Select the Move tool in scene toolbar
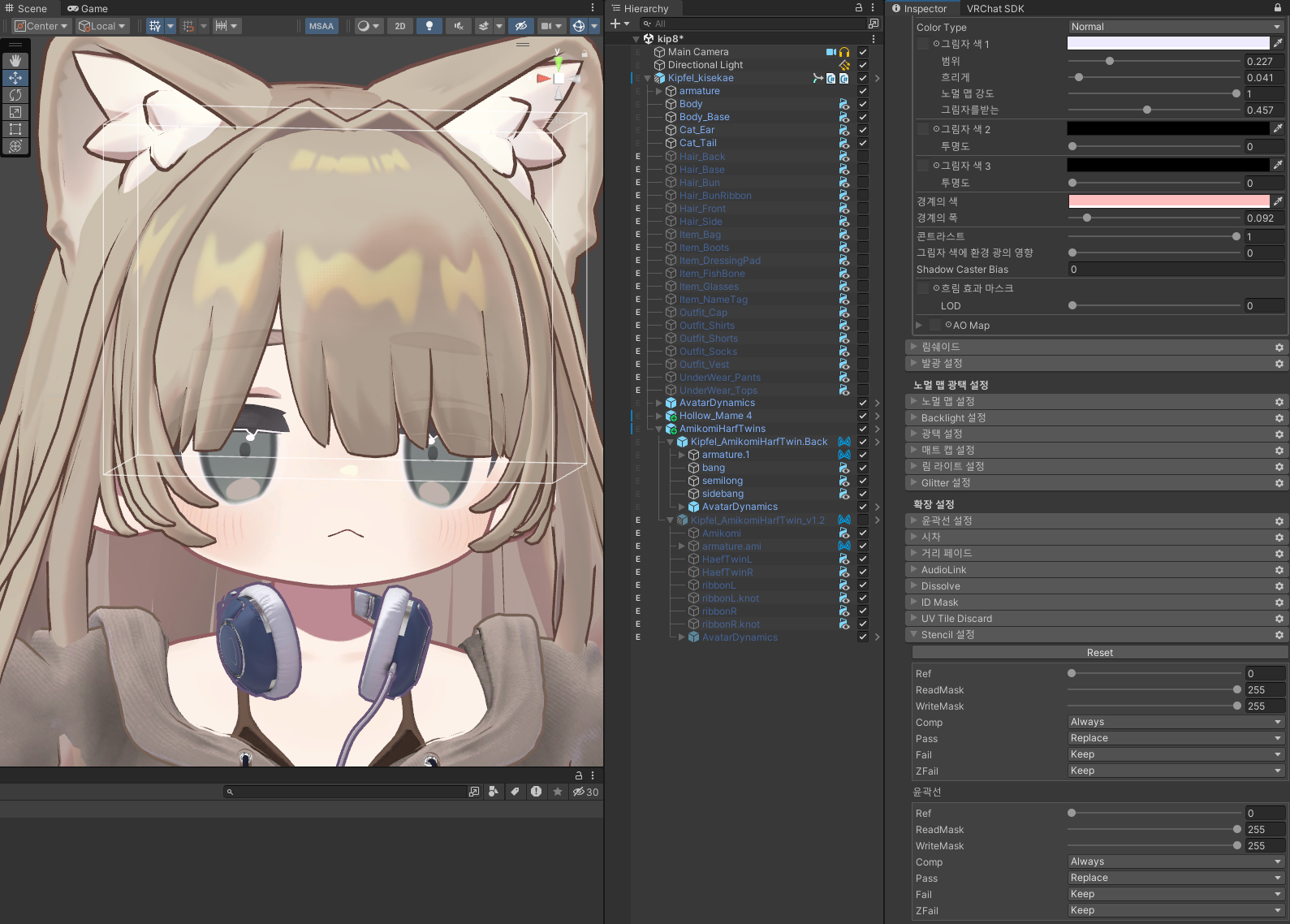The width and height of the screenshot is (1290, 924). click(15, 78)
